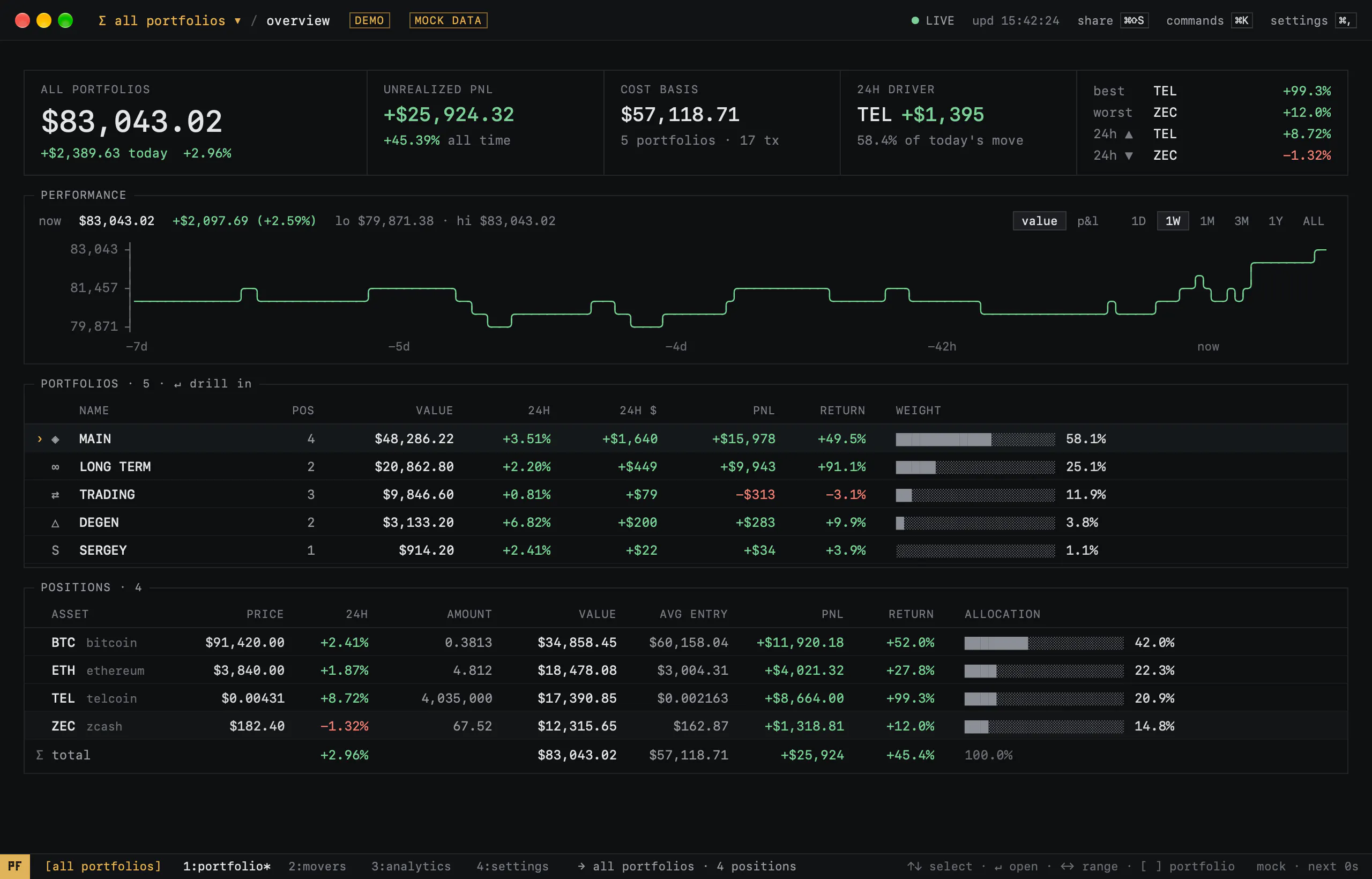1372x879 pixels.
Task: Click the swap-arrows icon for TRADING
Action: 55,495
